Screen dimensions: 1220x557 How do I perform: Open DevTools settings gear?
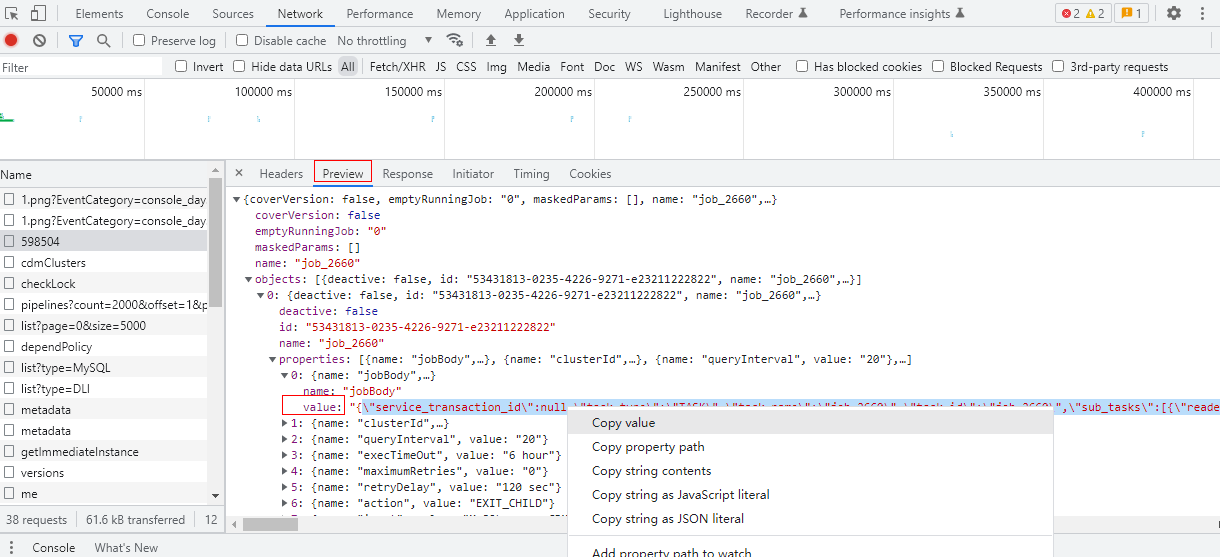point(1174,14)
